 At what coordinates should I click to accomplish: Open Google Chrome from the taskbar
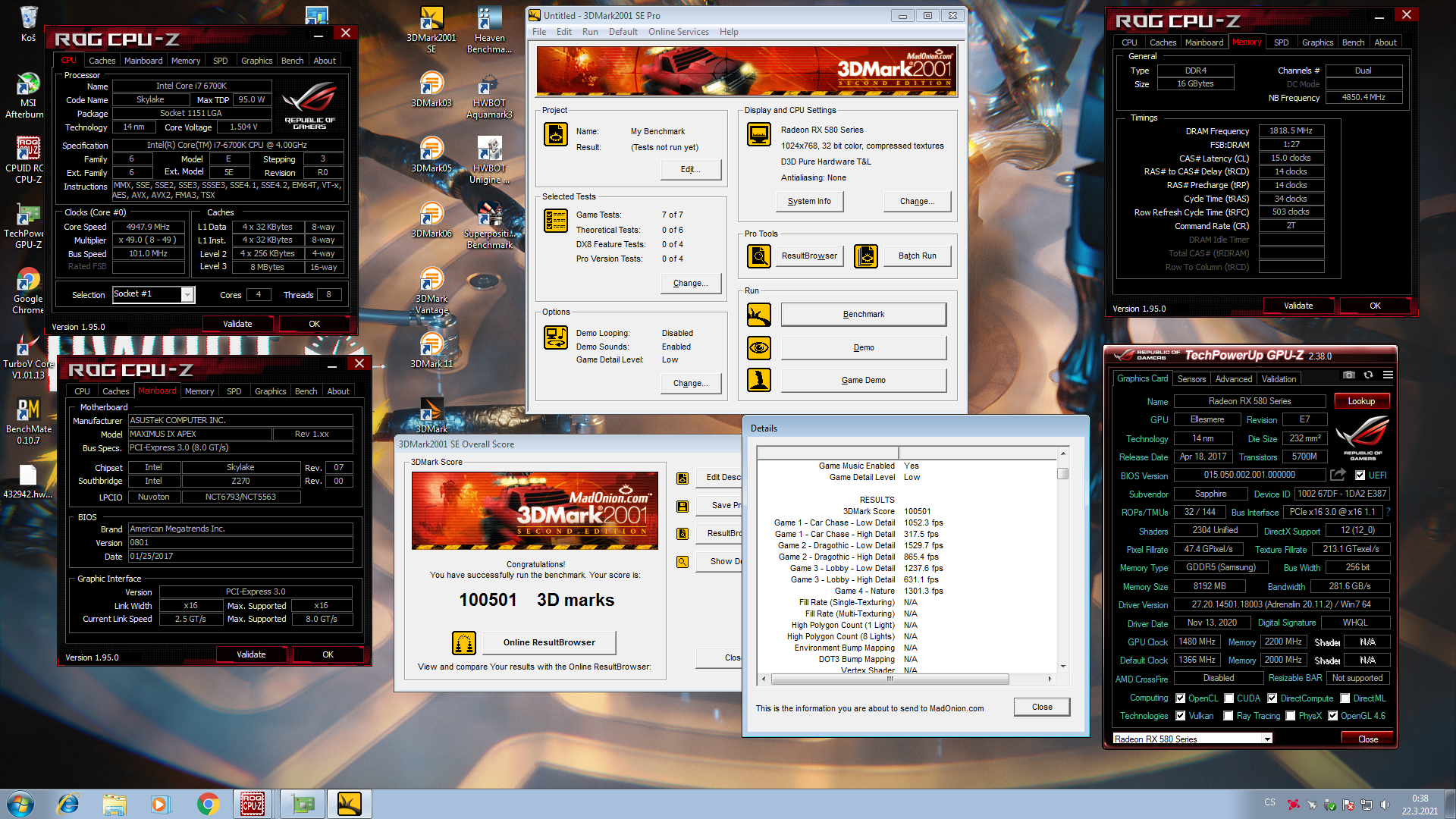pos(208,804)
